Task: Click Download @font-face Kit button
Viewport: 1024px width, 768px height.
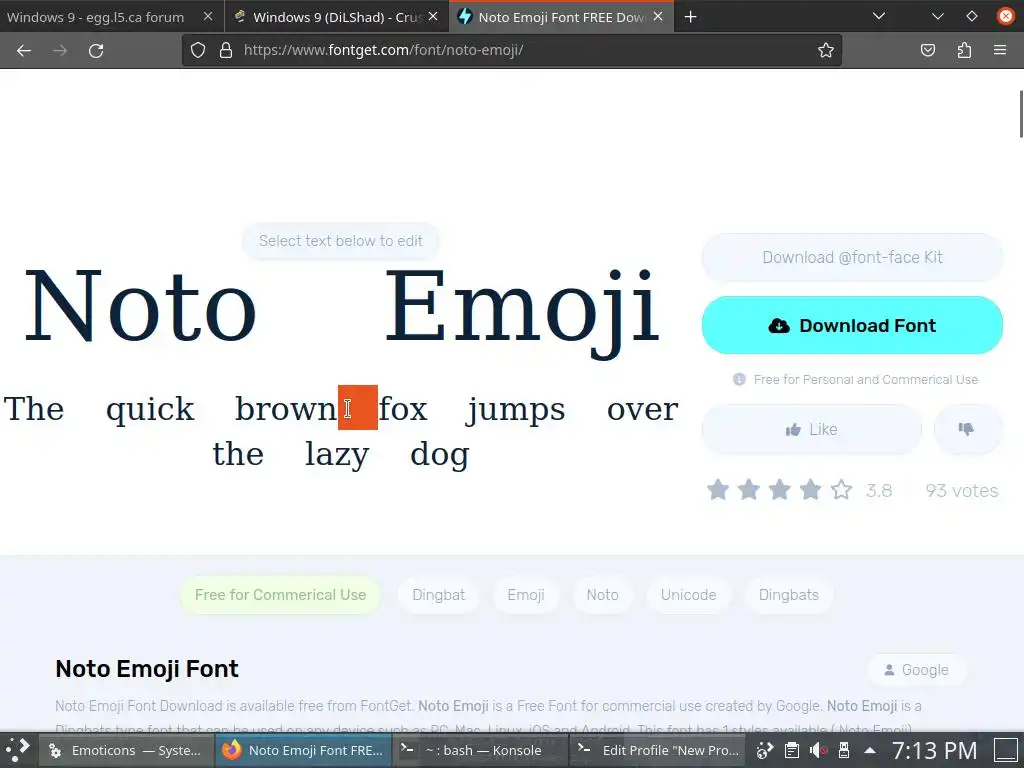Action: (x=852, y=257)
